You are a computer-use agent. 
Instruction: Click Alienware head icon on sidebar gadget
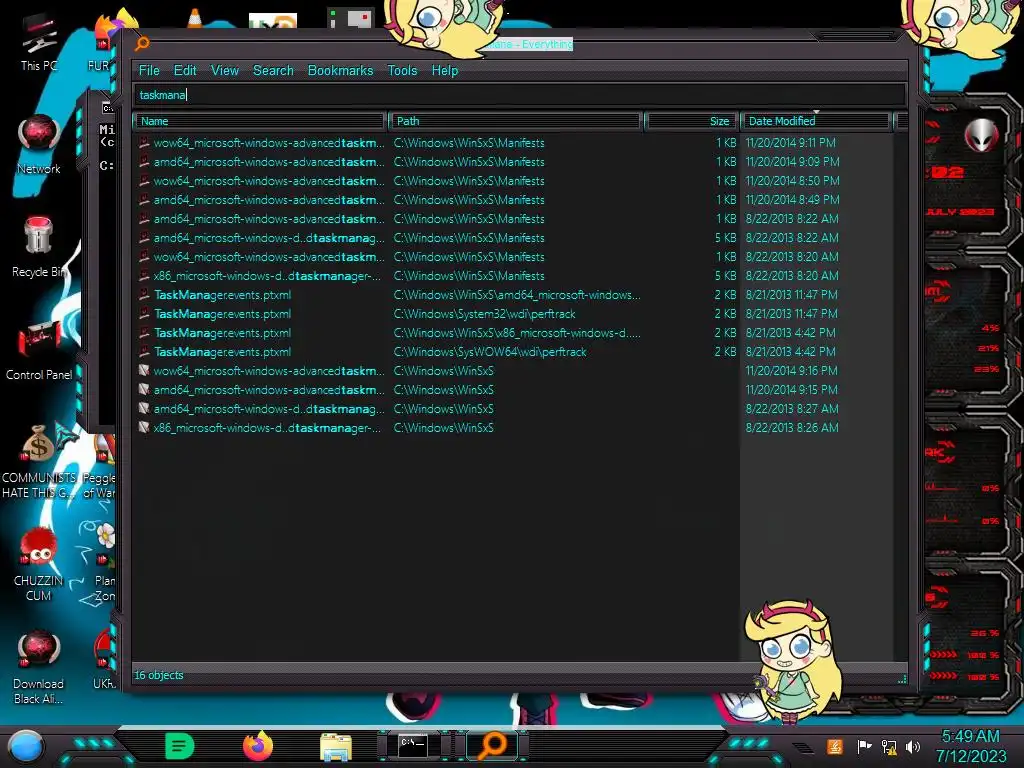pyautogui.click(x=981, y=135)
